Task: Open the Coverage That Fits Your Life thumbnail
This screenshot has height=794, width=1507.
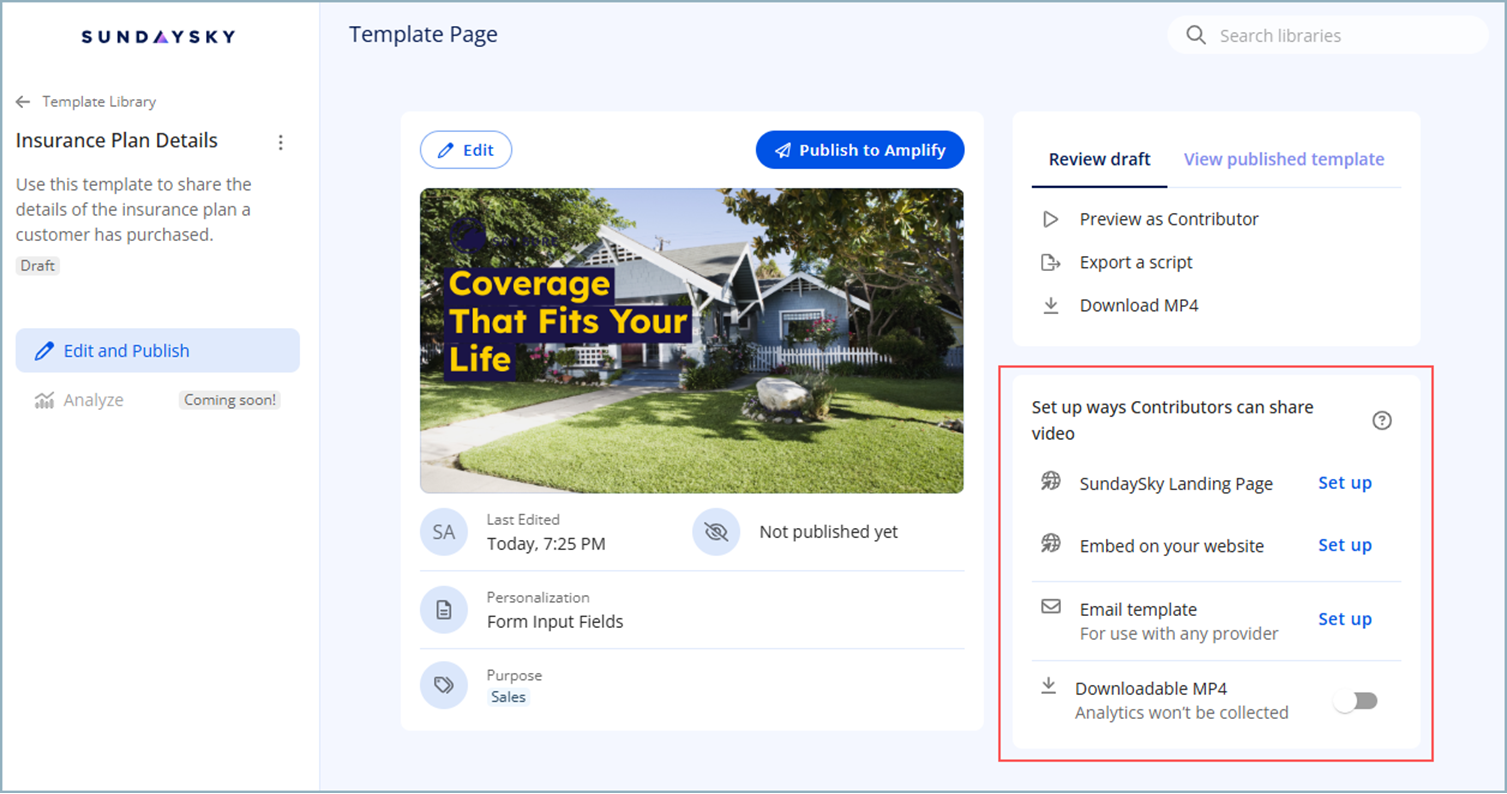Action: pyautogui.click(x=691, y=341)
